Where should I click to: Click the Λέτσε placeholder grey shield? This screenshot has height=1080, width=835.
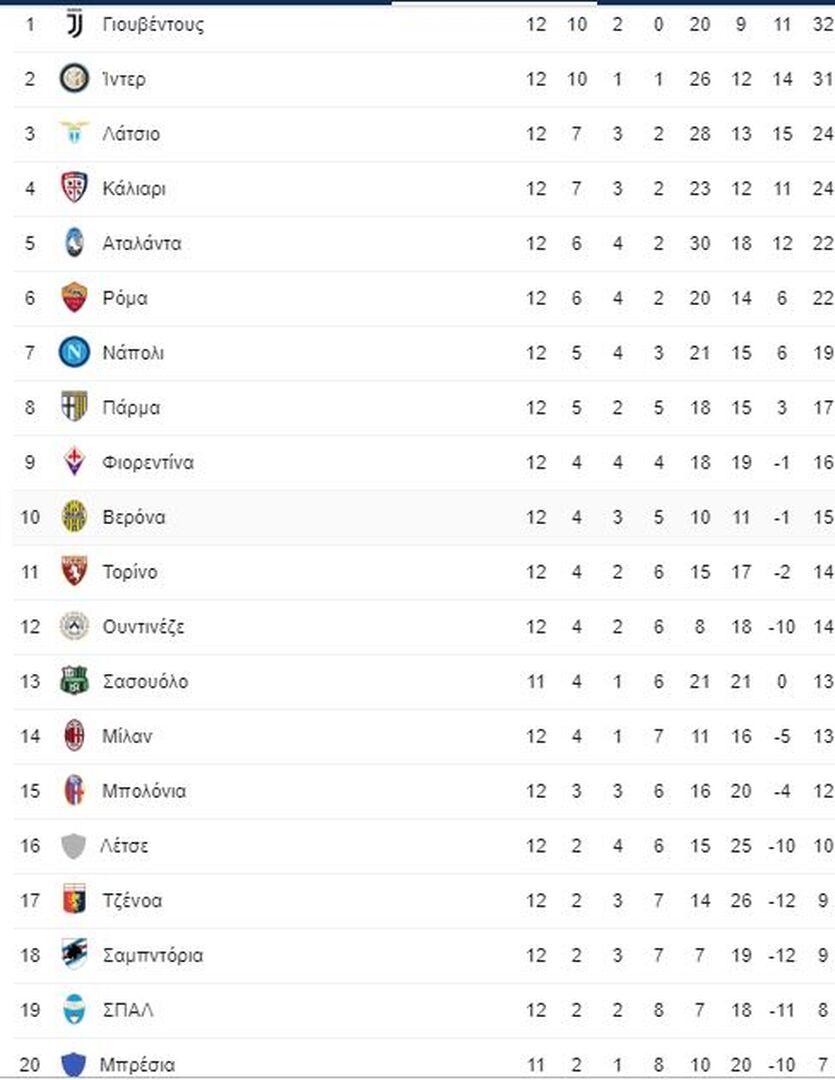74,845
